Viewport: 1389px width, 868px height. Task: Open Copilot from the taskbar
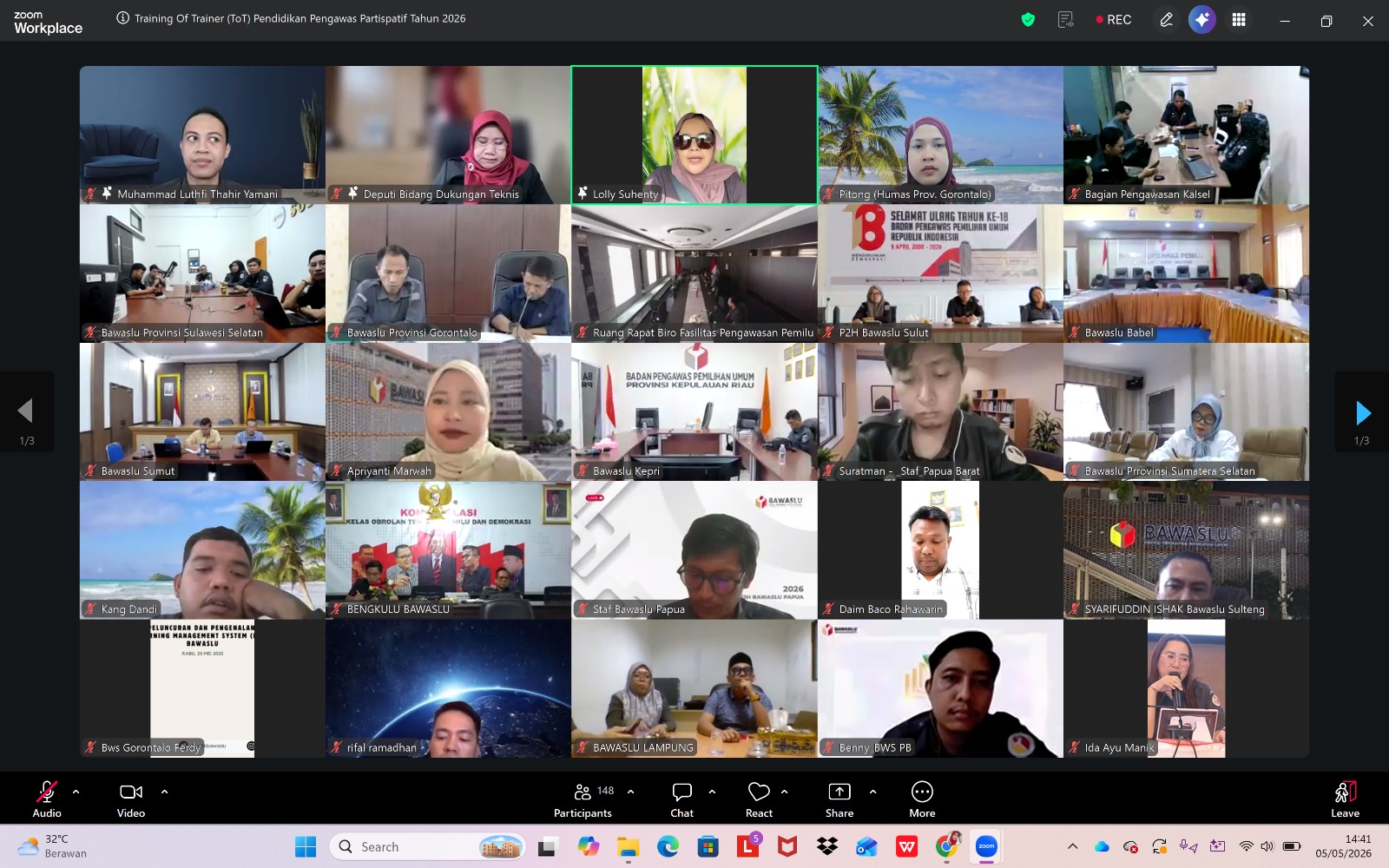(588, 846)
